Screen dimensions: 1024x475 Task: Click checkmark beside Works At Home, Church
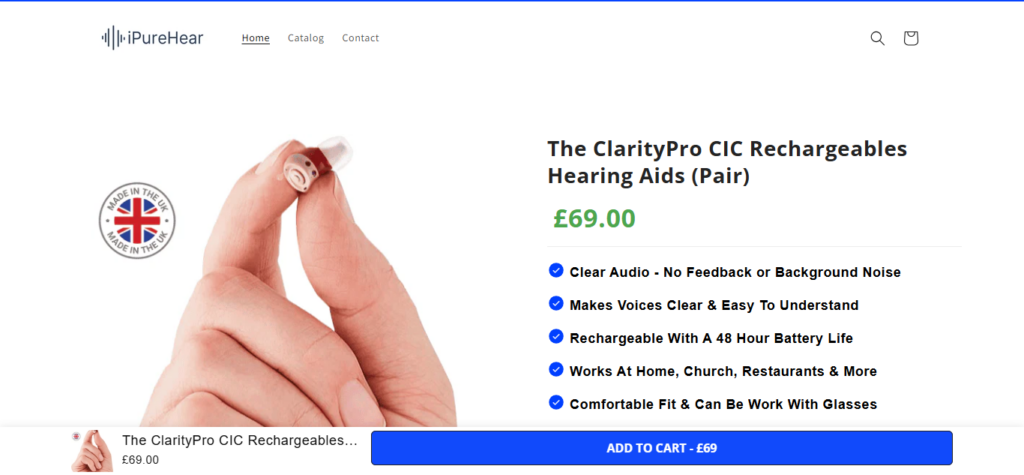pos(556,370)
